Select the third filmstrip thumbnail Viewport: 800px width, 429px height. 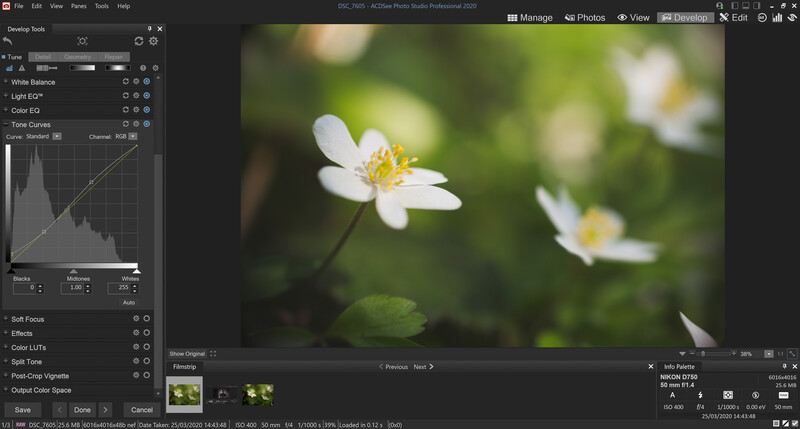click(x=258, y=395)
